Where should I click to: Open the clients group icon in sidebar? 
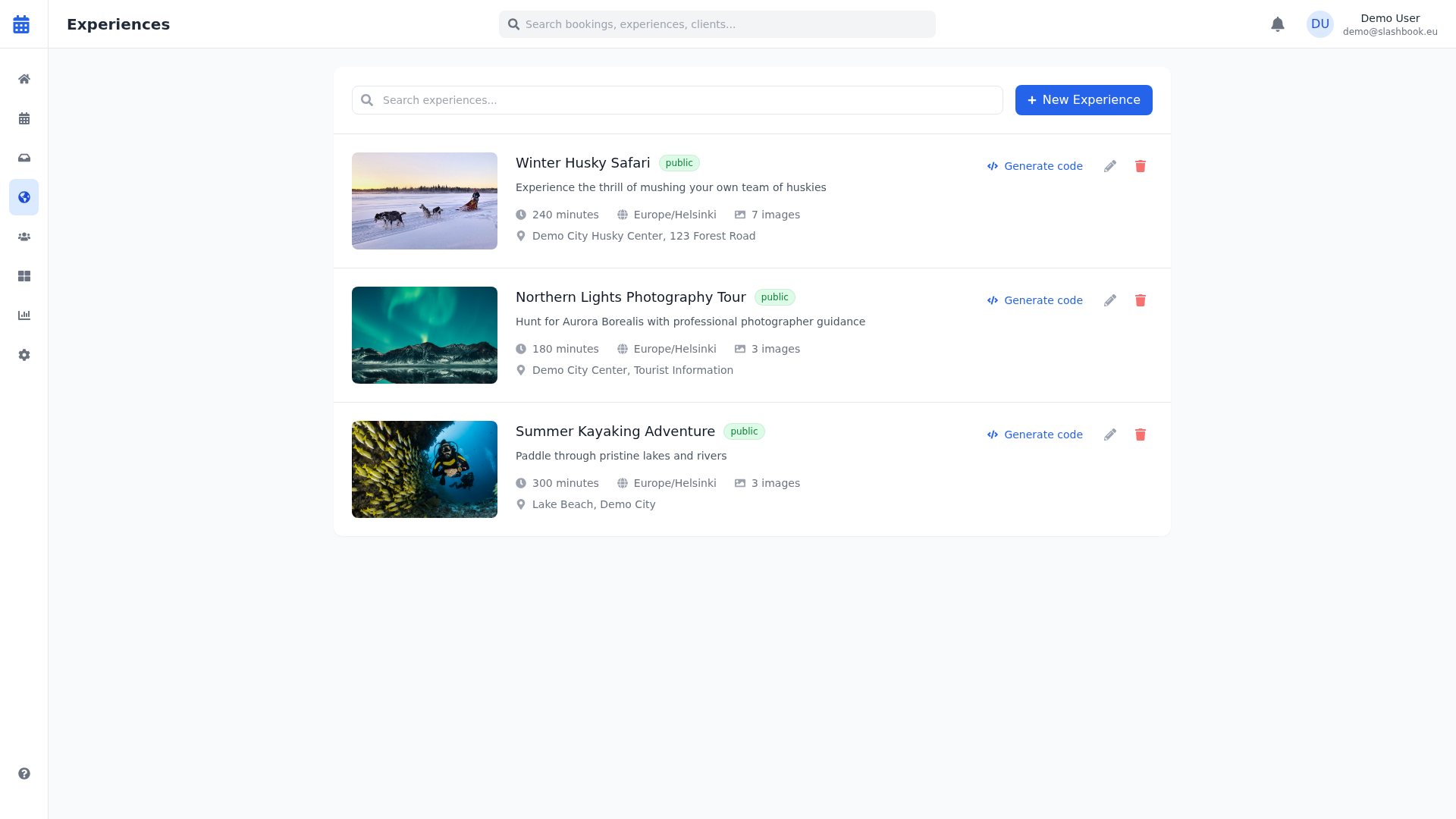click(24, 237)
